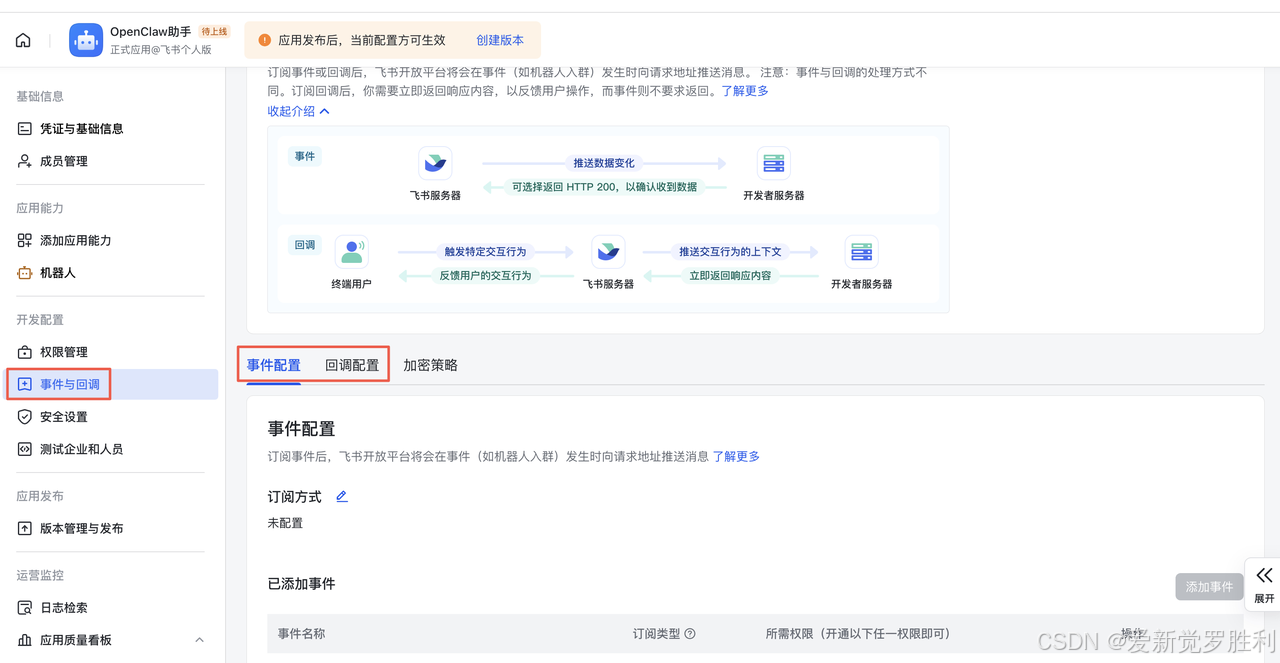Click the 已添加事件 heading
This screenshot has width=1280, height=663.
(301, 583)
